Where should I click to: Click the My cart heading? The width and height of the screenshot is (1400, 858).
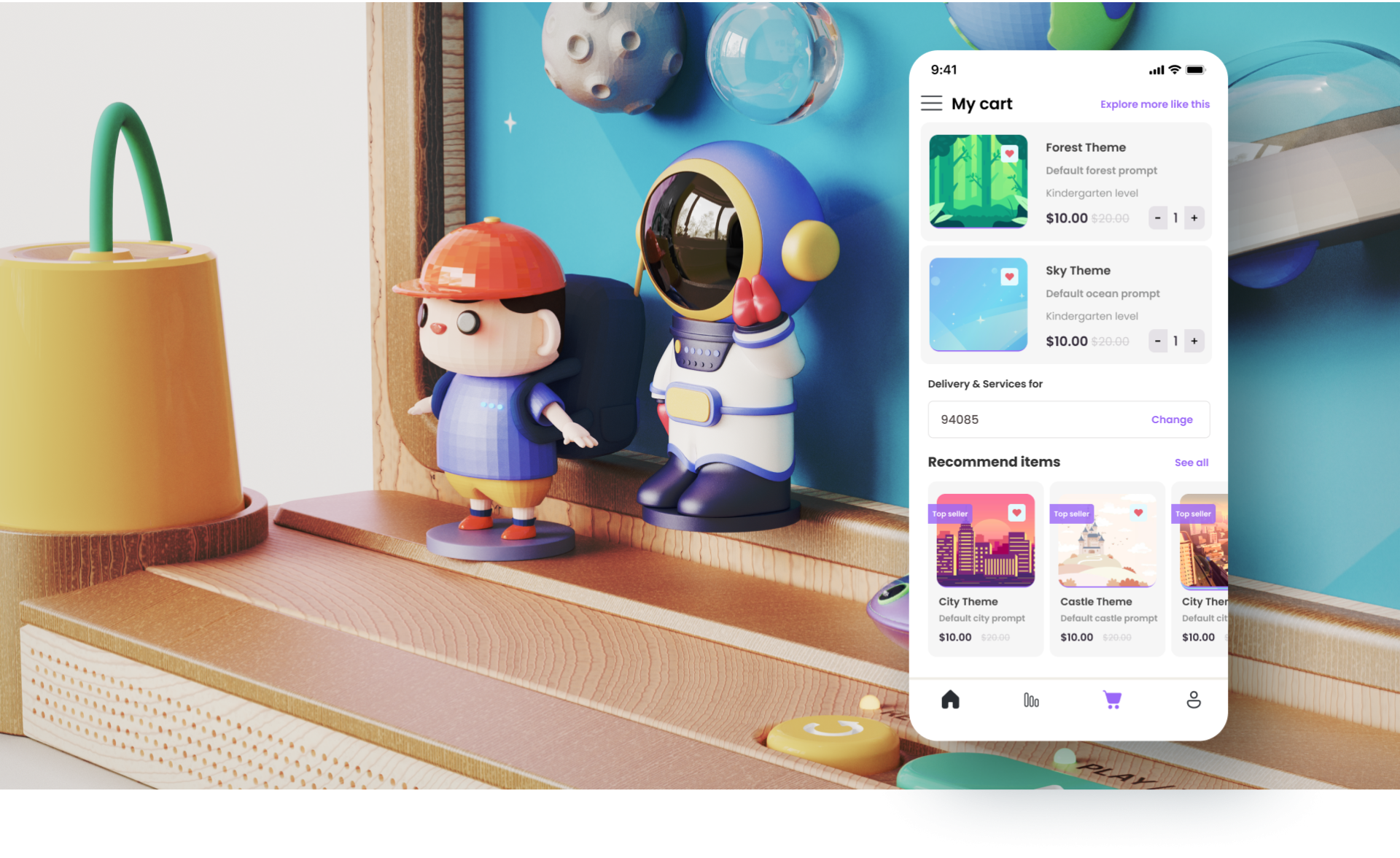coord(981,104)
